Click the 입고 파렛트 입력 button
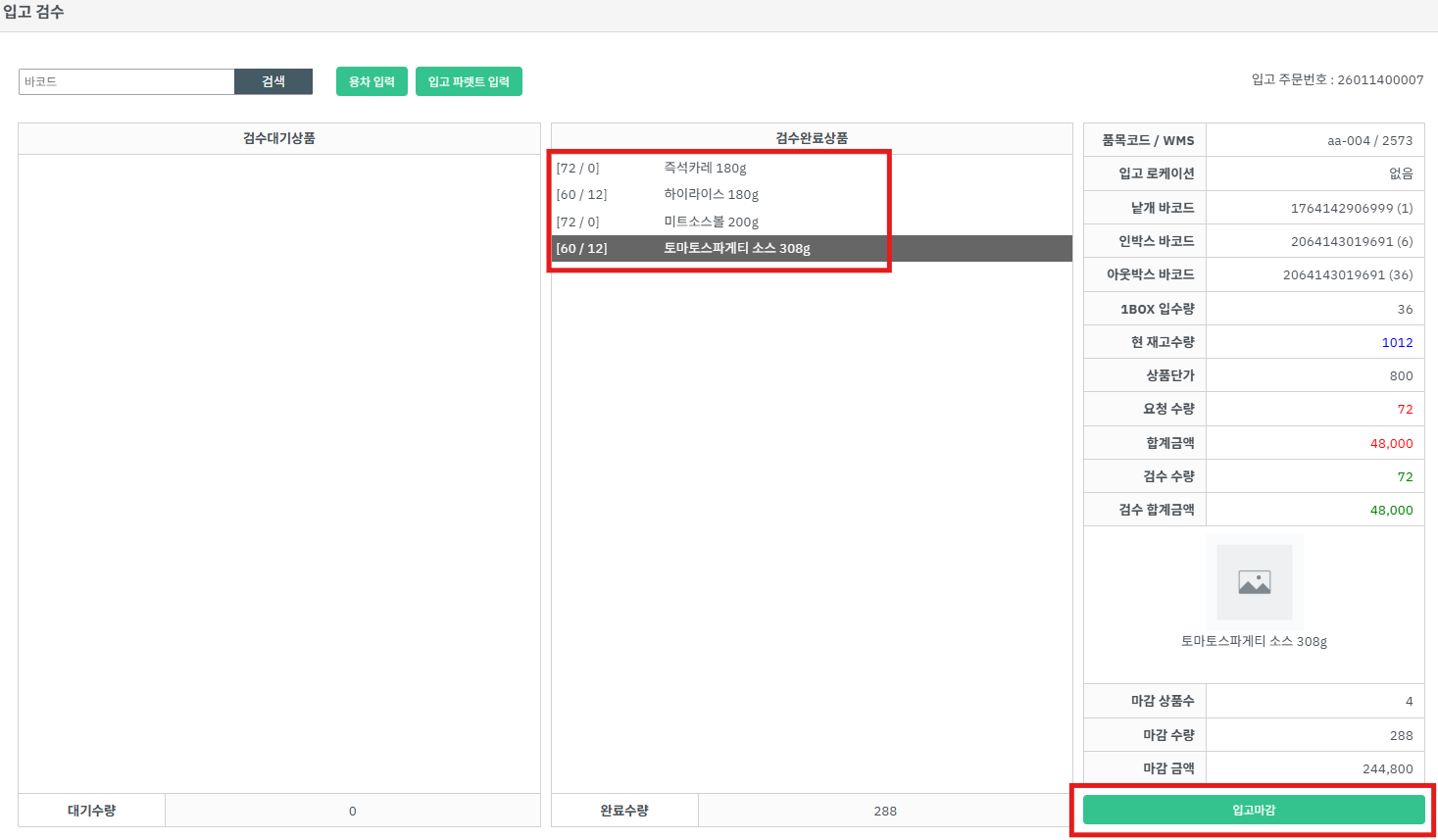 click(469, 81)
